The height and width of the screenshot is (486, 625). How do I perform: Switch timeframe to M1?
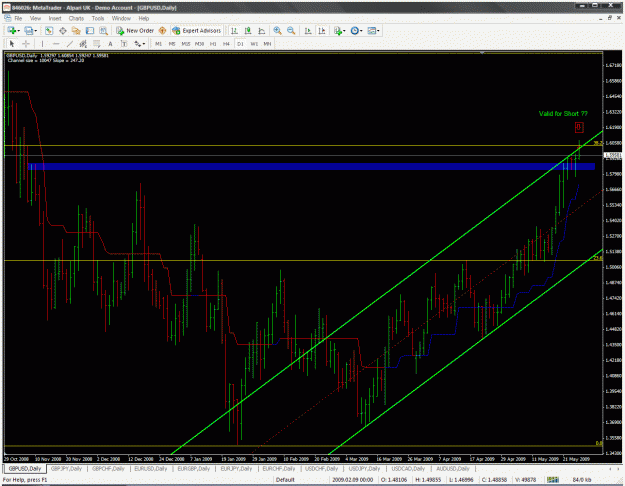coord(159,44)
